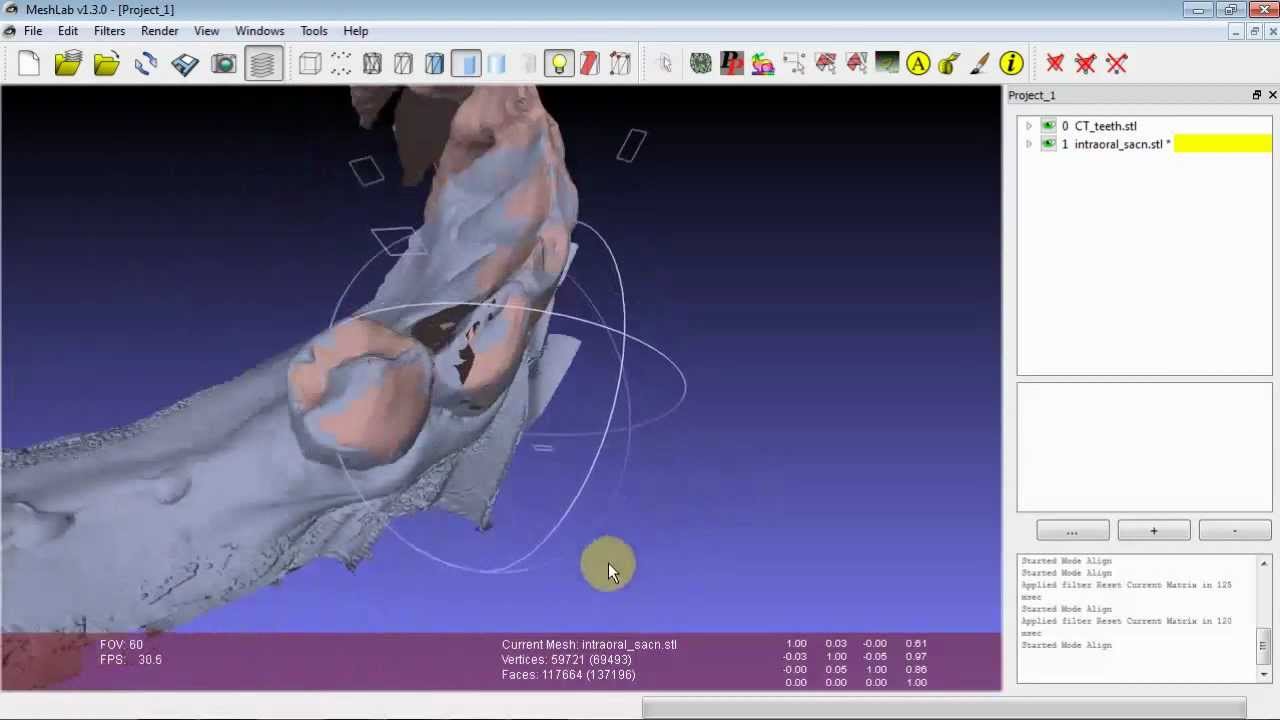The width and height of the screenshot is (1280, 720).
Task: Select smooth shading render mode
Action: (x=497, y=64)
